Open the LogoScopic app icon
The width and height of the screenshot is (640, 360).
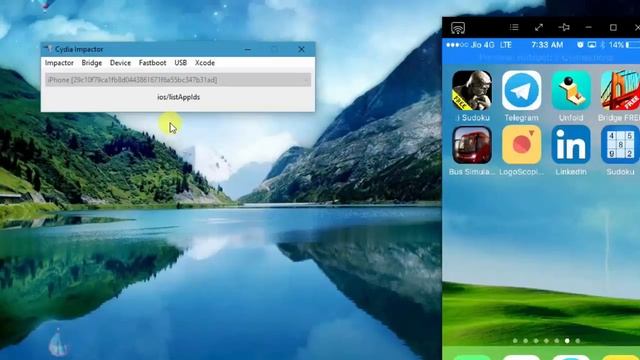click(x=521, y=145)
